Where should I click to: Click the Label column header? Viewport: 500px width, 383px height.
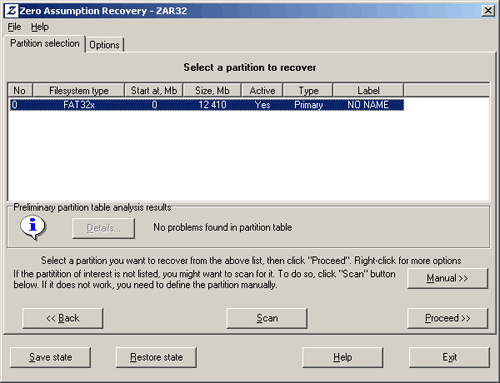tap(368, 90)
